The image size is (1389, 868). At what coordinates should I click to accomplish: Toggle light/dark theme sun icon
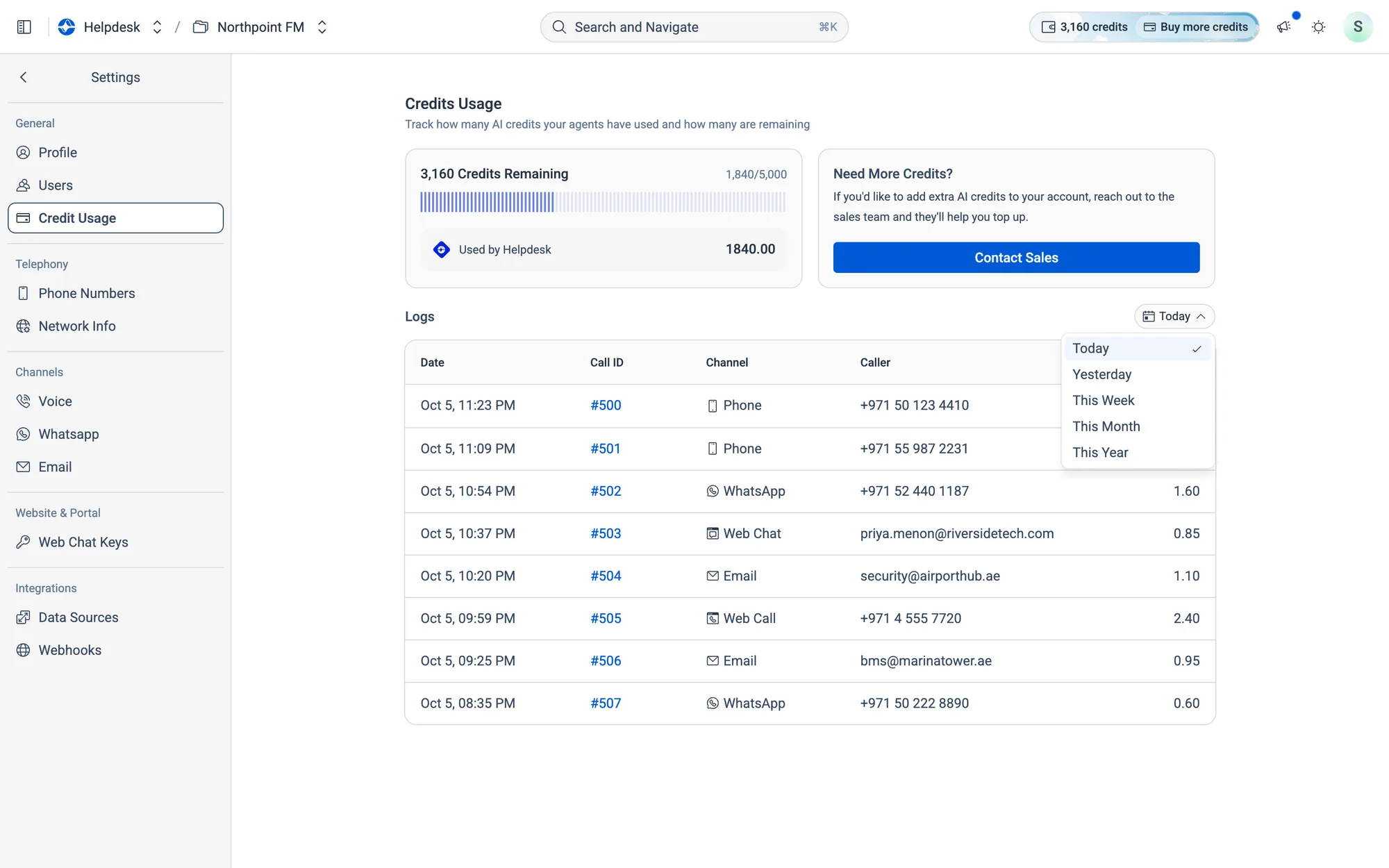[1318, 27]
